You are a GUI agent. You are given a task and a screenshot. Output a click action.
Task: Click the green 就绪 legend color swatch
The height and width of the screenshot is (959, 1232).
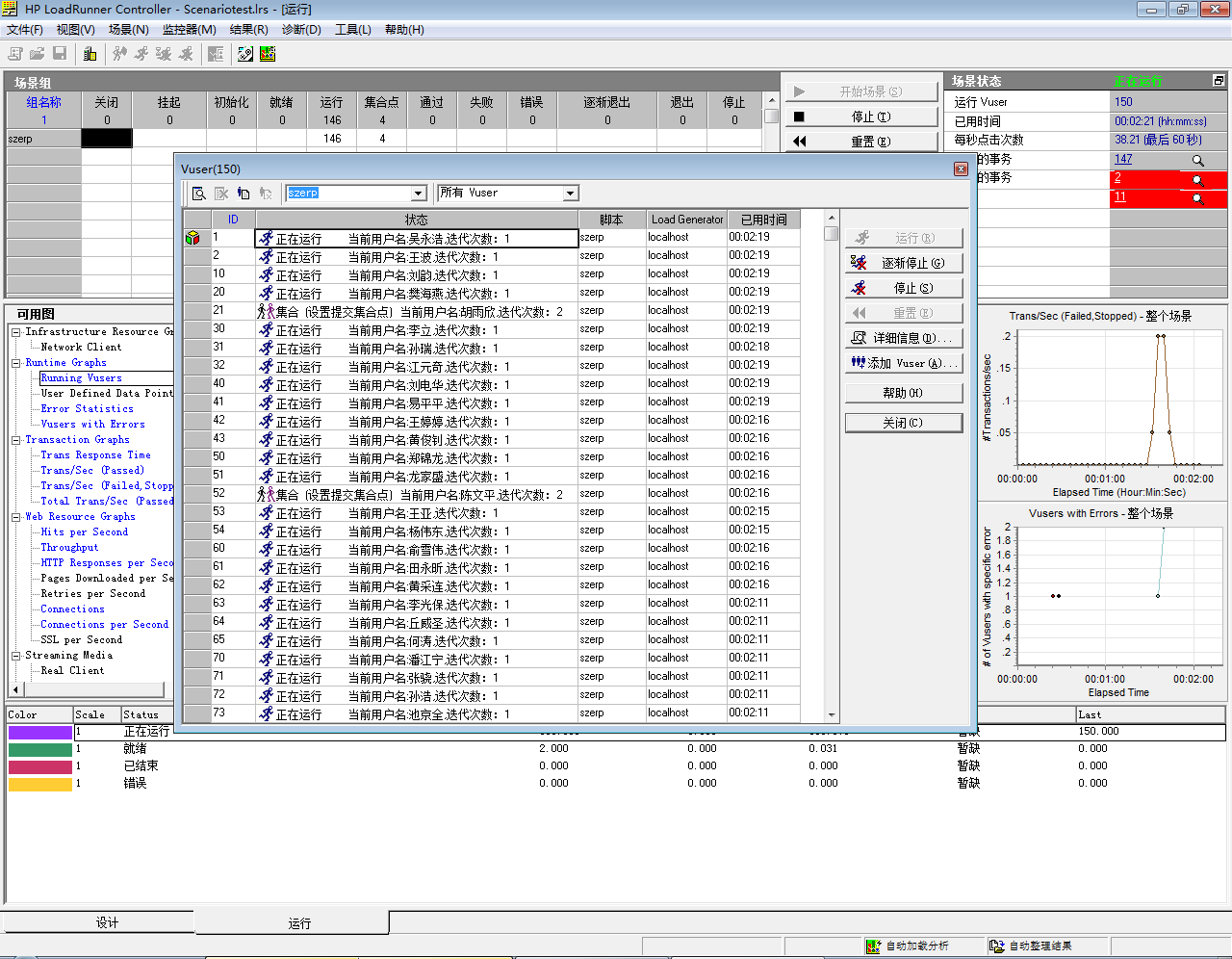[x=40, y=750]
